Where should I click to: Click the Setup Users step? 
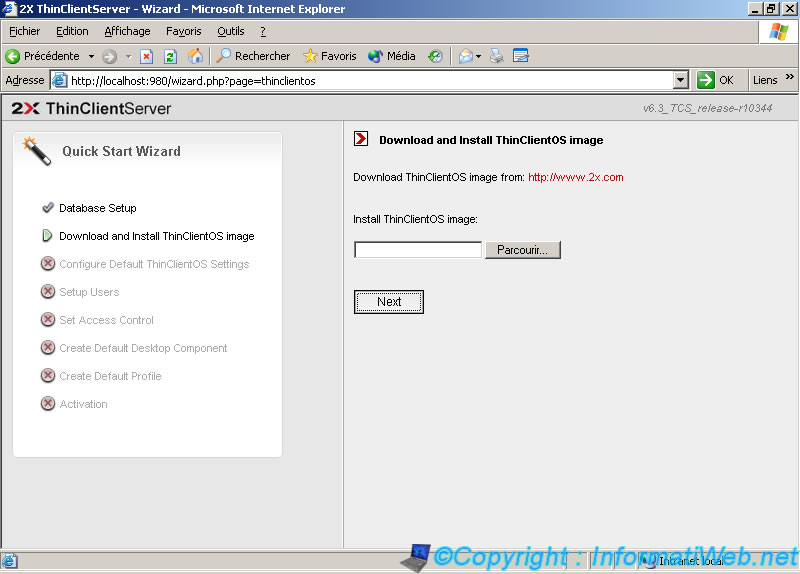pyautogui.click(x=89, y=292)
